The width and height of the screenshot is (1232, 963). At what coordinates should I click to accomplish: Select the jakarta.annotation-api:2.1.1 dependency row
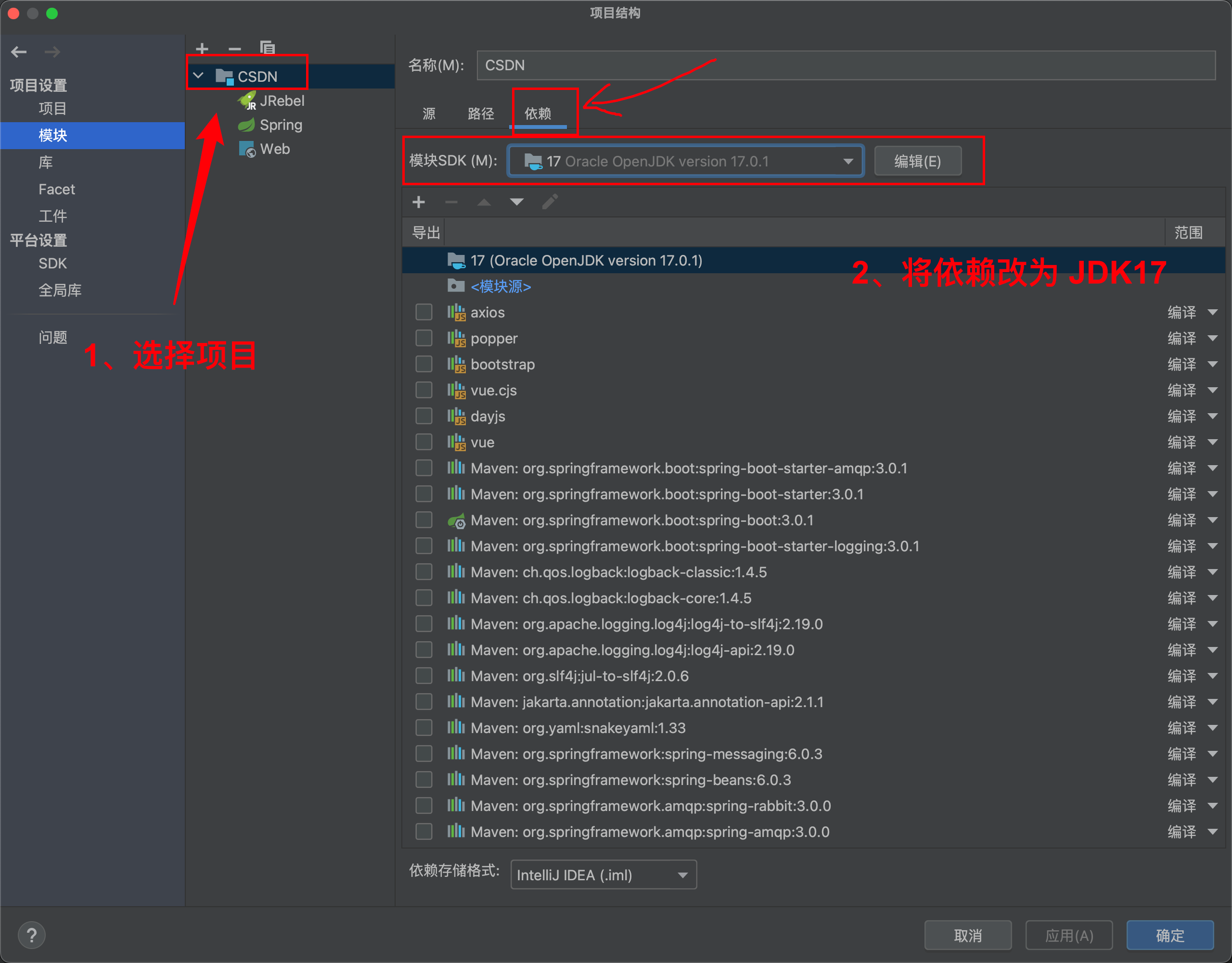[x=813, y=702]
